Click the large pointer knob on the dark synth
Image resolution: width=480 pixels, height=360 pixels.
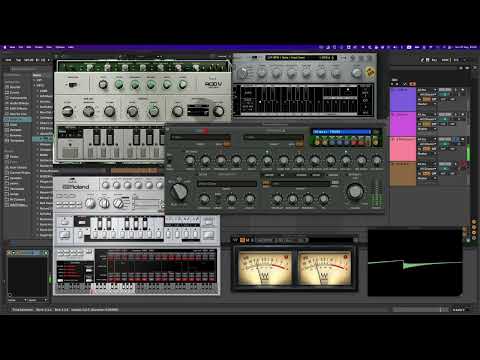(179, 191)
